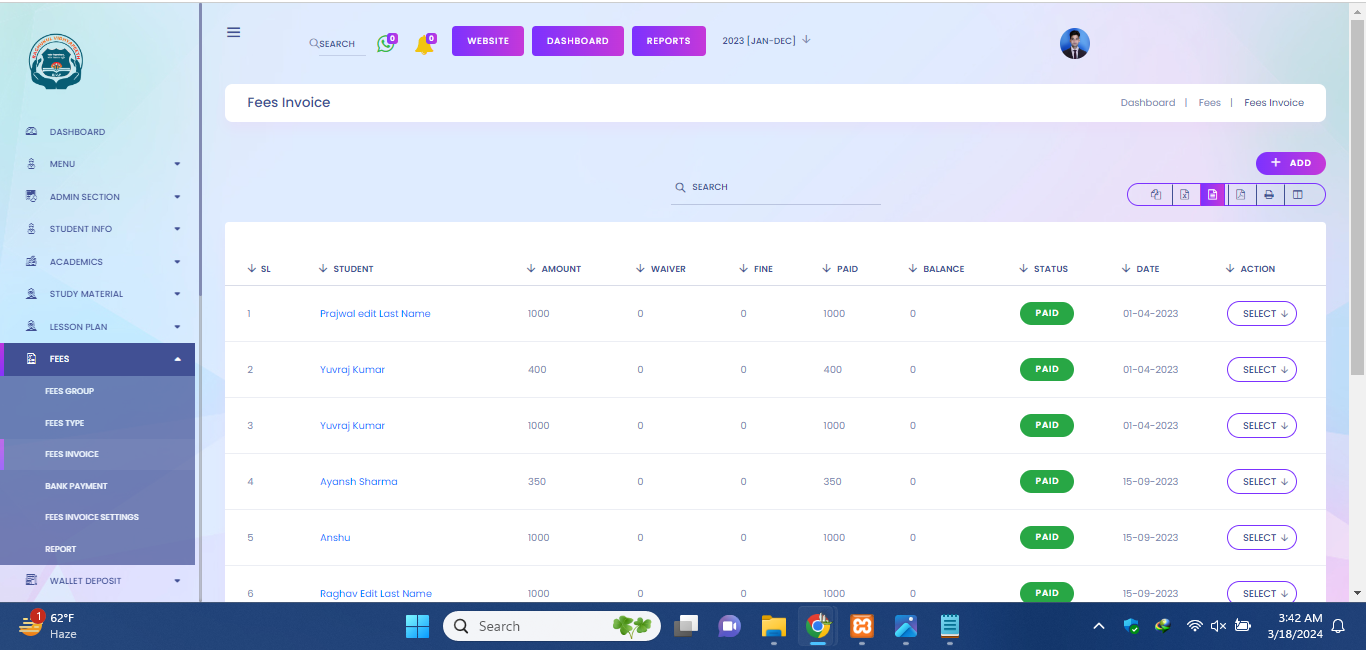Open the user profile avatar

click(x=1074, y=43)
